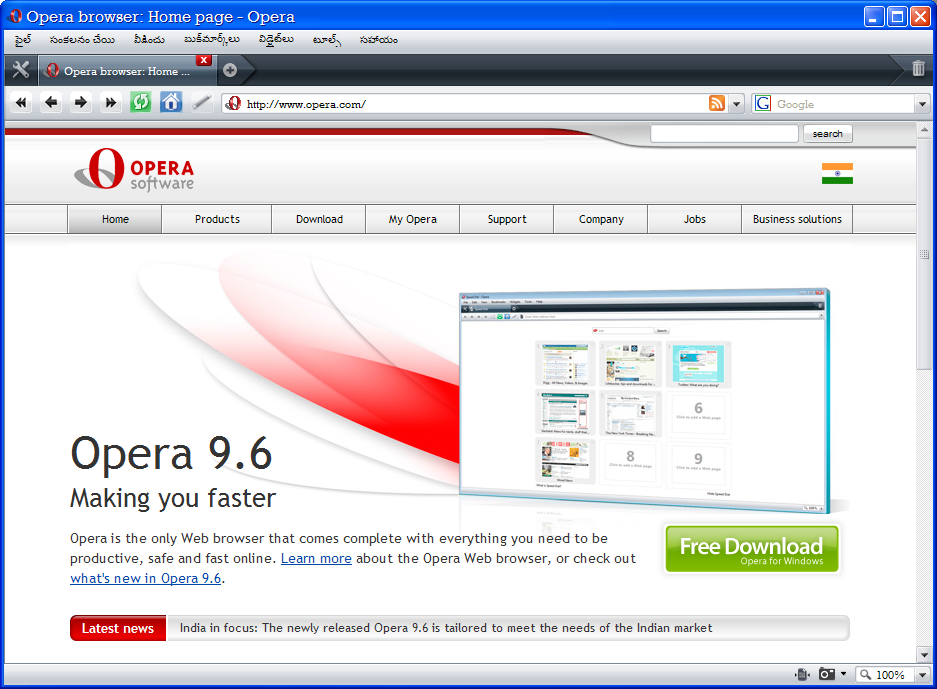Toggle image loading with the camera icon

(x=827, y=675)
